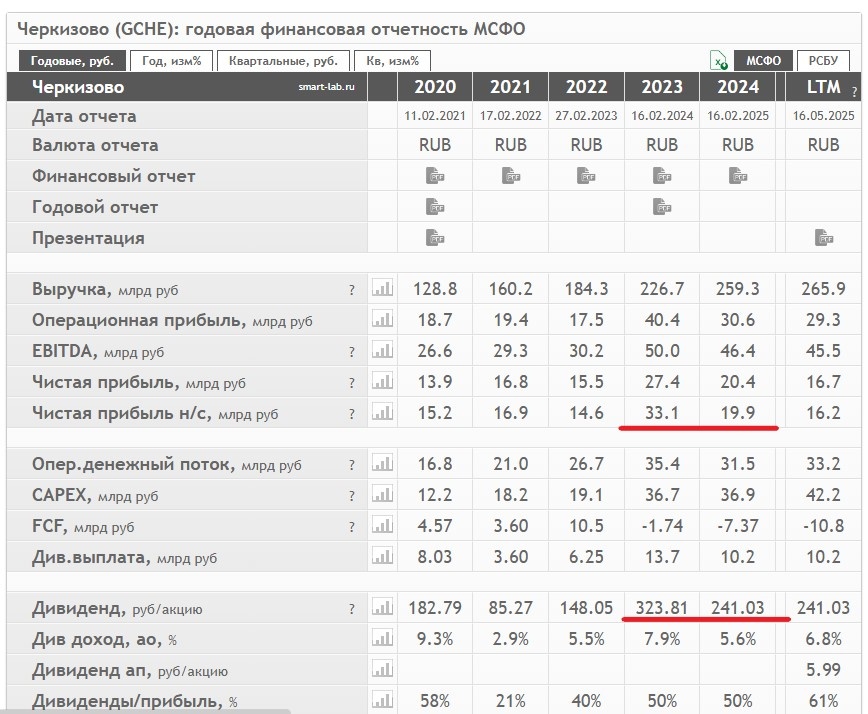The height and width of the screenshot is (714, 868).
Task: Show chart for Выручка row
Action: 383,288
